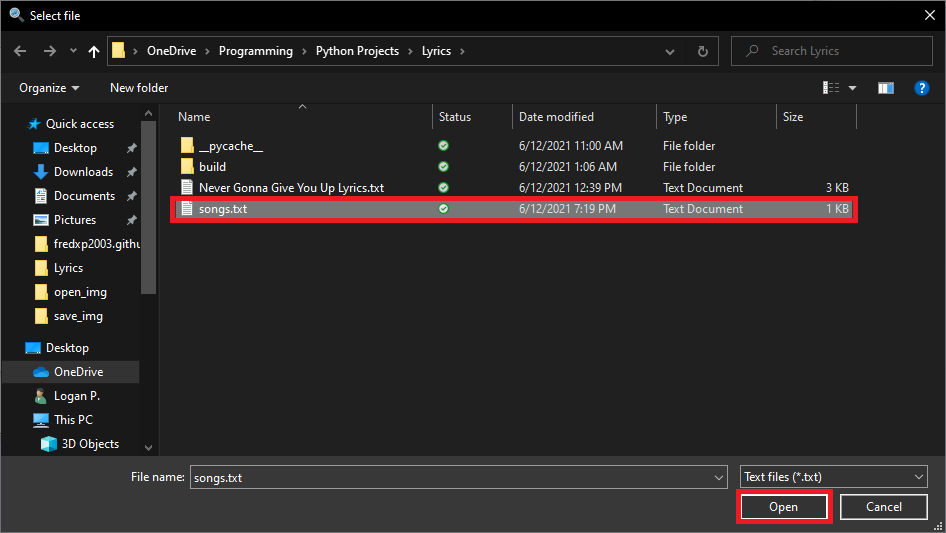Click the __pycache__ folder icon
Viewport: 946px width, 533px height.
click(x=187, y=145)
